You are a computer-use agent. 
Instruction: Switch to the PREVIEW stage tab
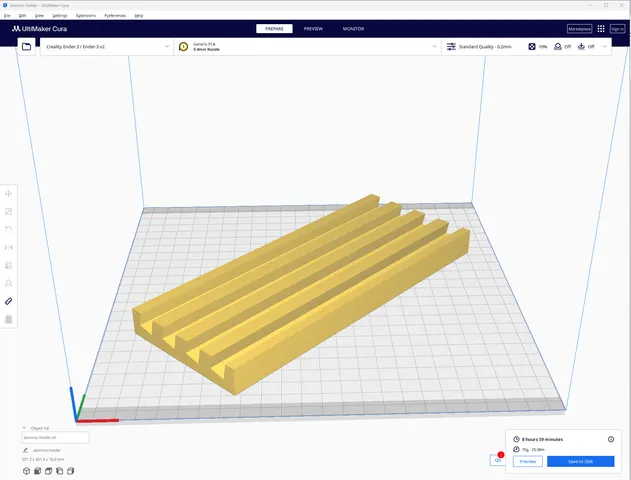(x=313, y=29)
